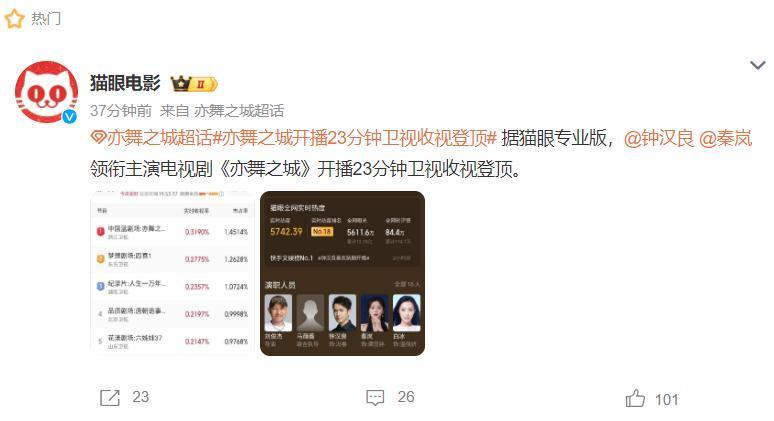The height and width of the screenshot is (421, 774).
Task: Open the 亦舞之城超话 source link
Action: (239, 111)
